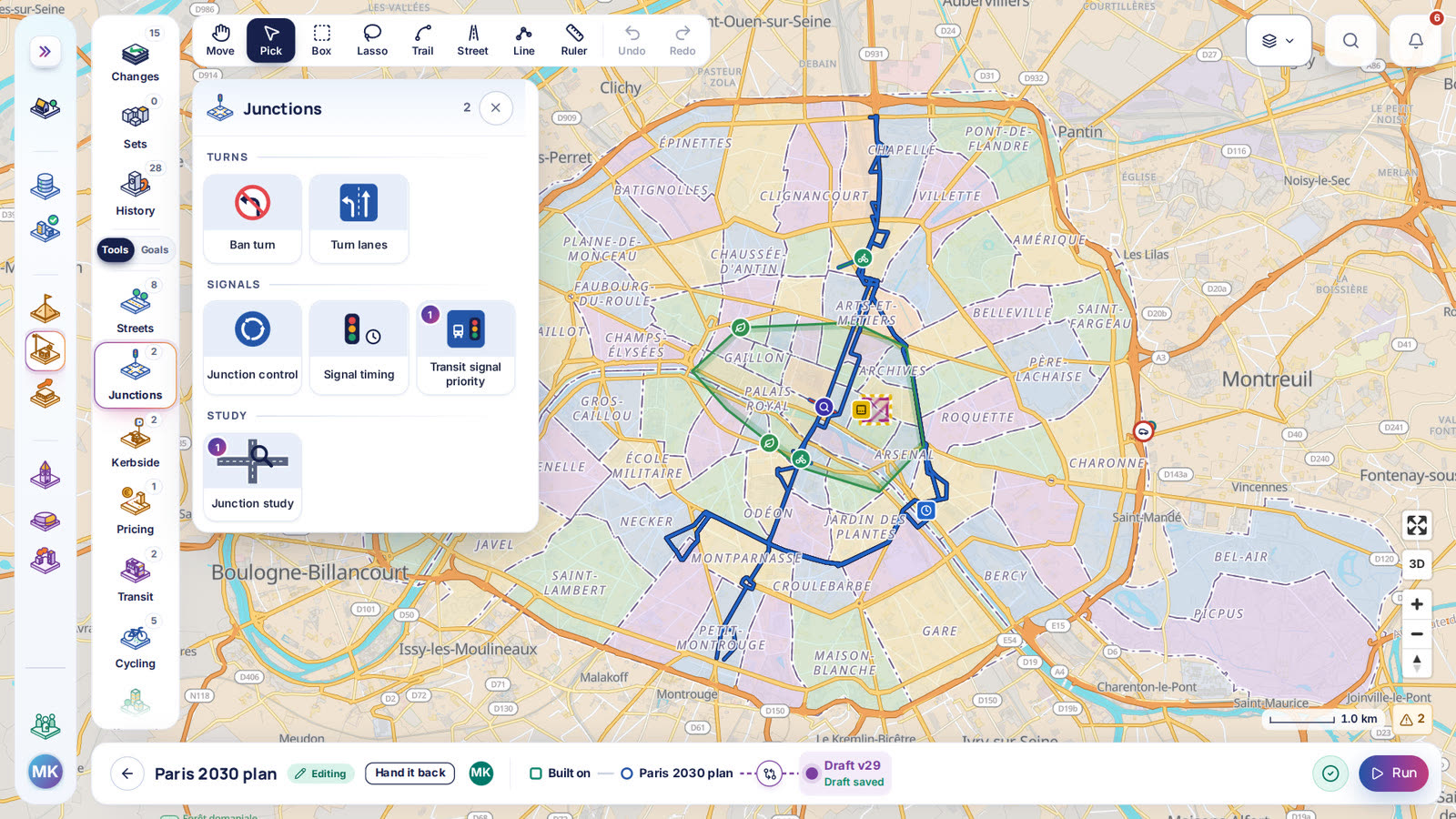Image resolution: width=1456 pixels, height=819 pixels.
Task: Switch to the Goals tab
Action: coord(155,249)
